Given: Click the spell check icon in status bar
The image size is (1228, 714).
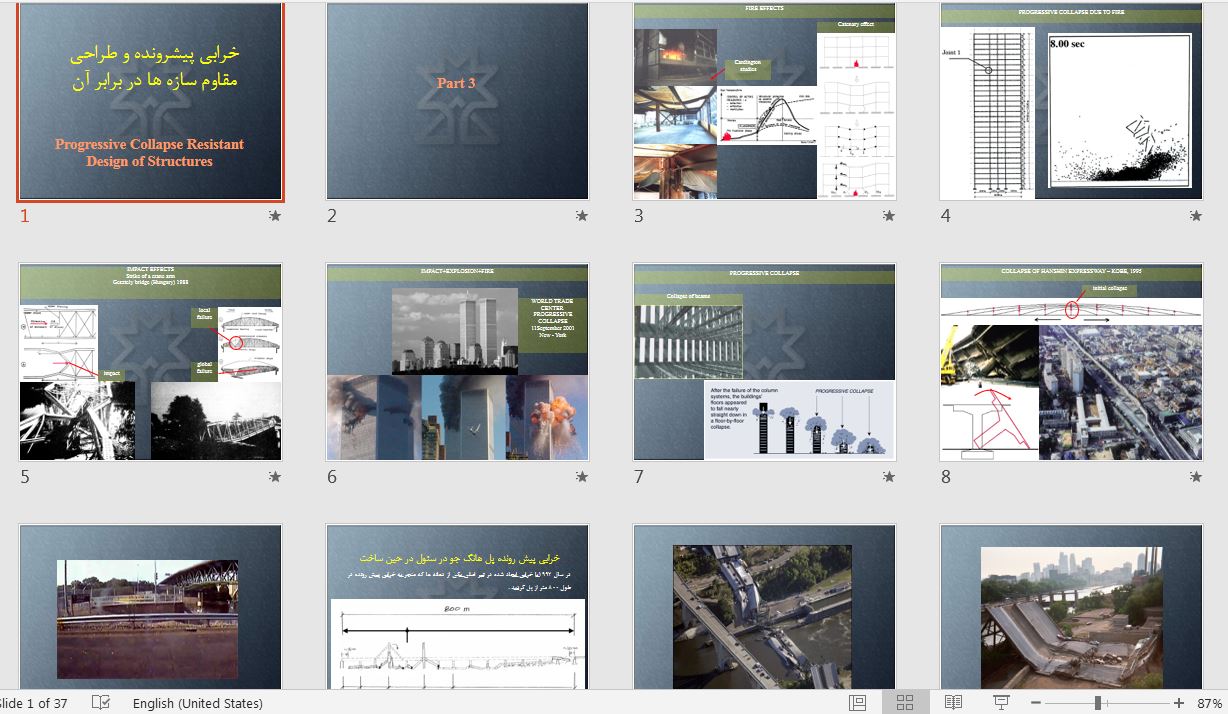Looking at the screenshot, I should pyautogui.click(x=101, y=703).
